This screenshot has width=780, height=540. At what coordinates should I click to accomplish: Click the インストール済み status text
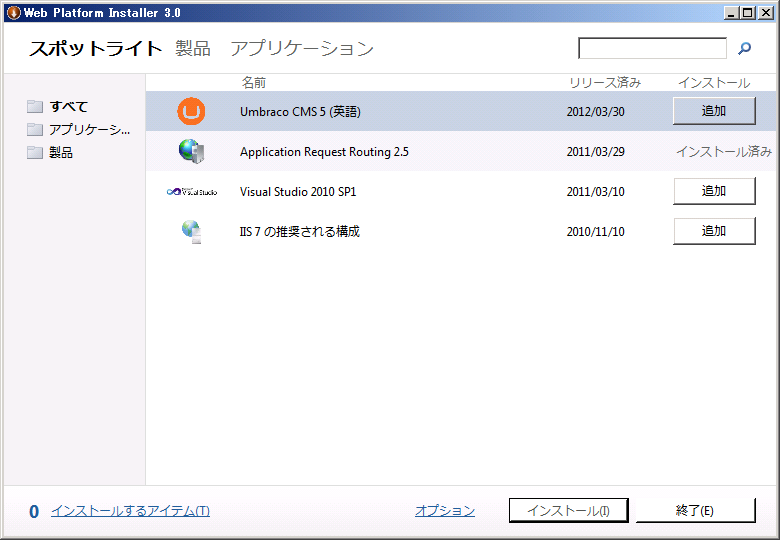[x=724, y=152]
